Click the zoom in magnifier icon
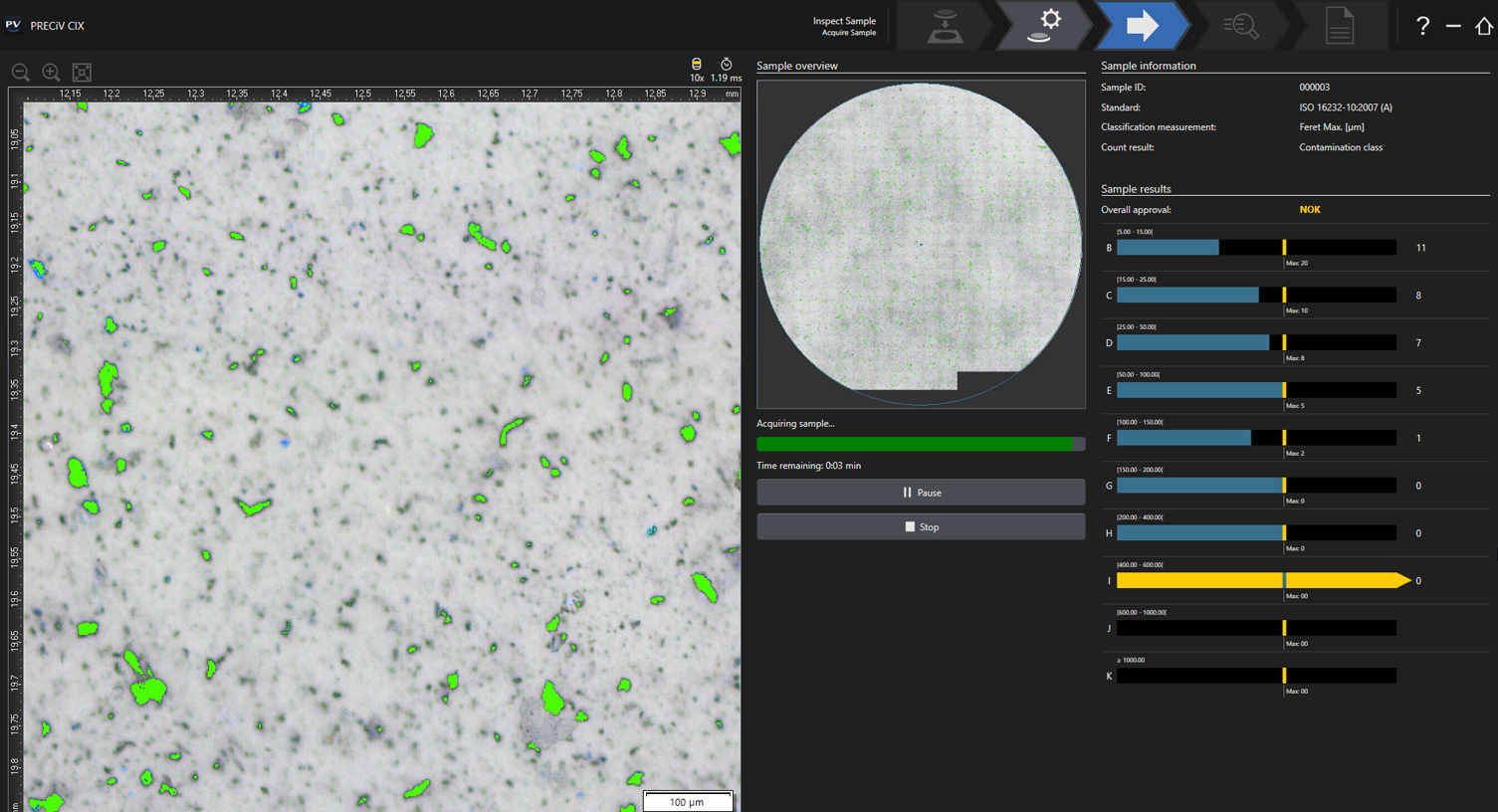Screen dimensions: 1498x812 51,73
